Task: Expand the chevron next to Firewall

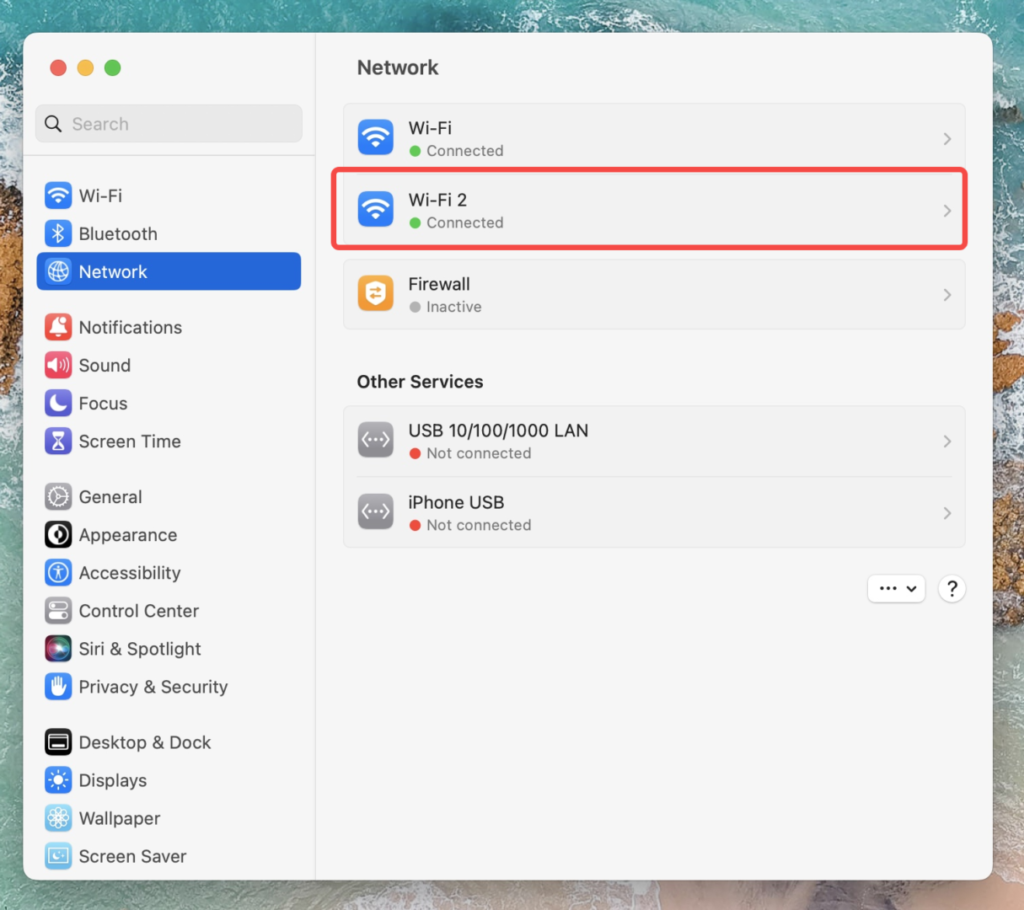Action: pyautogui.click(x=946, y=294)
